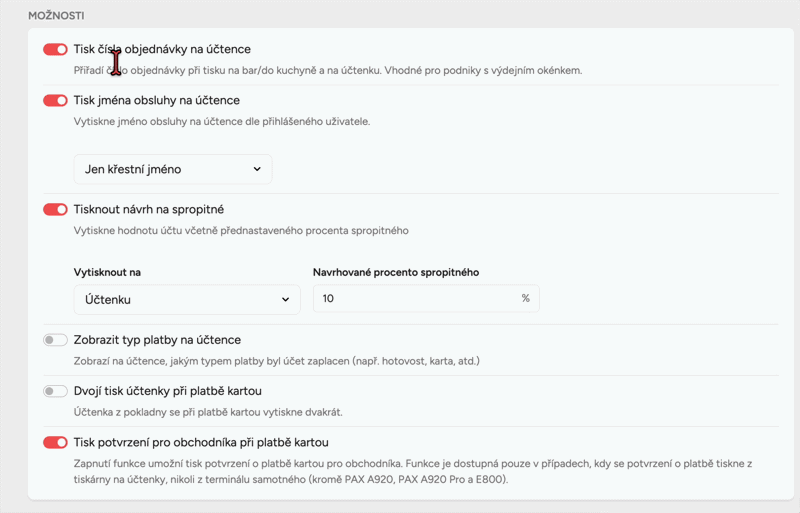Enable the "Zobrazit typ platby na účtence" switch
Viewport: 800px width, 513px height.
tap(55, 340)
